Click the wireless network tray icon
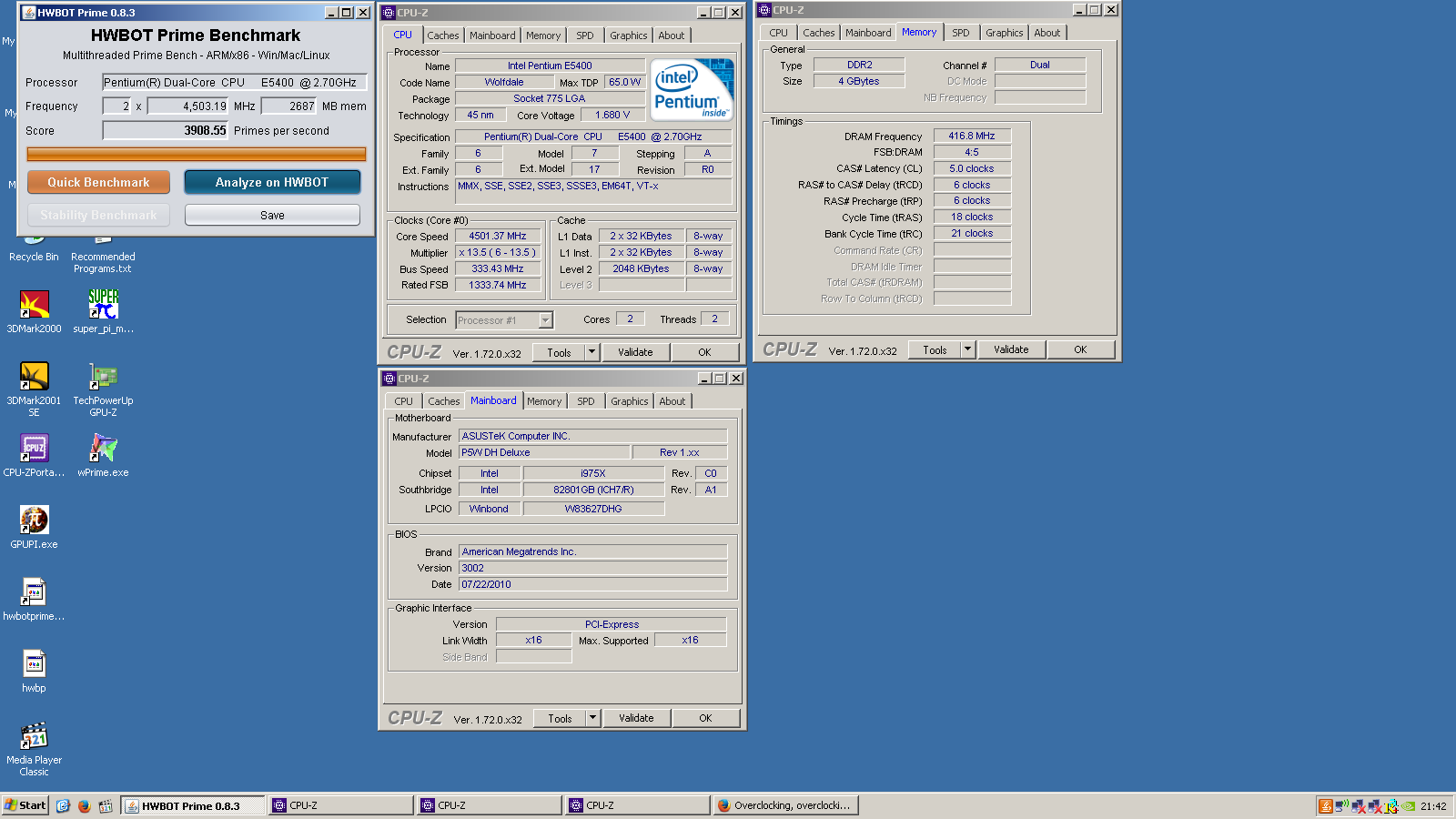Image resolution: width=1456 pixels, height=819 pixels. click(1342, 805)
